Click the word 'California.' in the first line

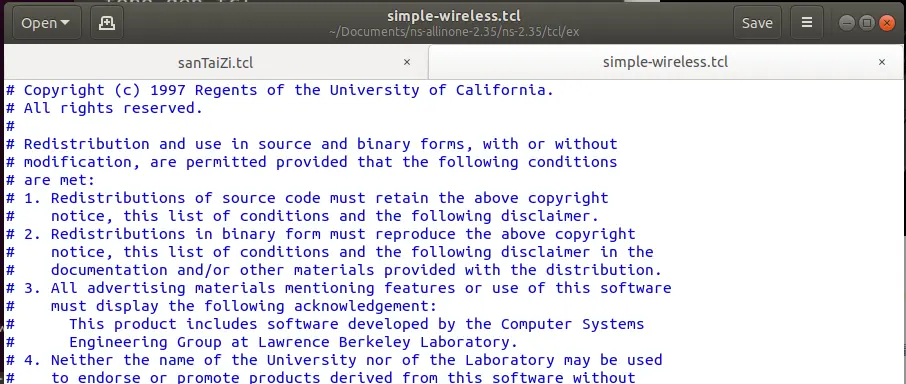tap(505, 90)
